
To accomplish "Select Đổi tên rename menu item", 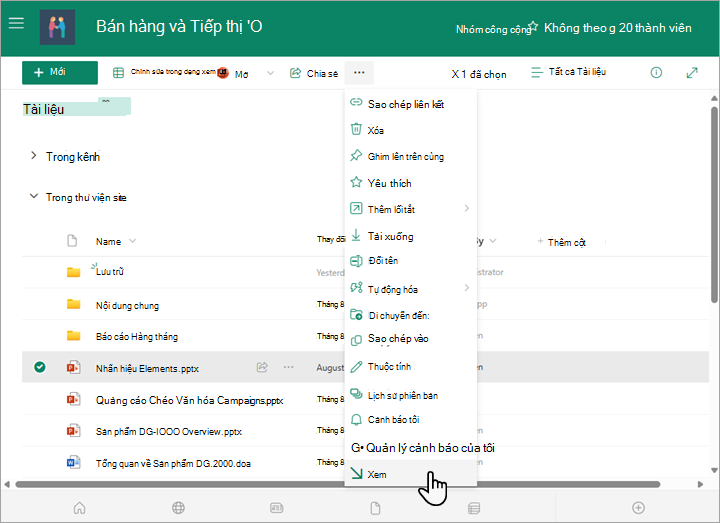I will [411, 261].
